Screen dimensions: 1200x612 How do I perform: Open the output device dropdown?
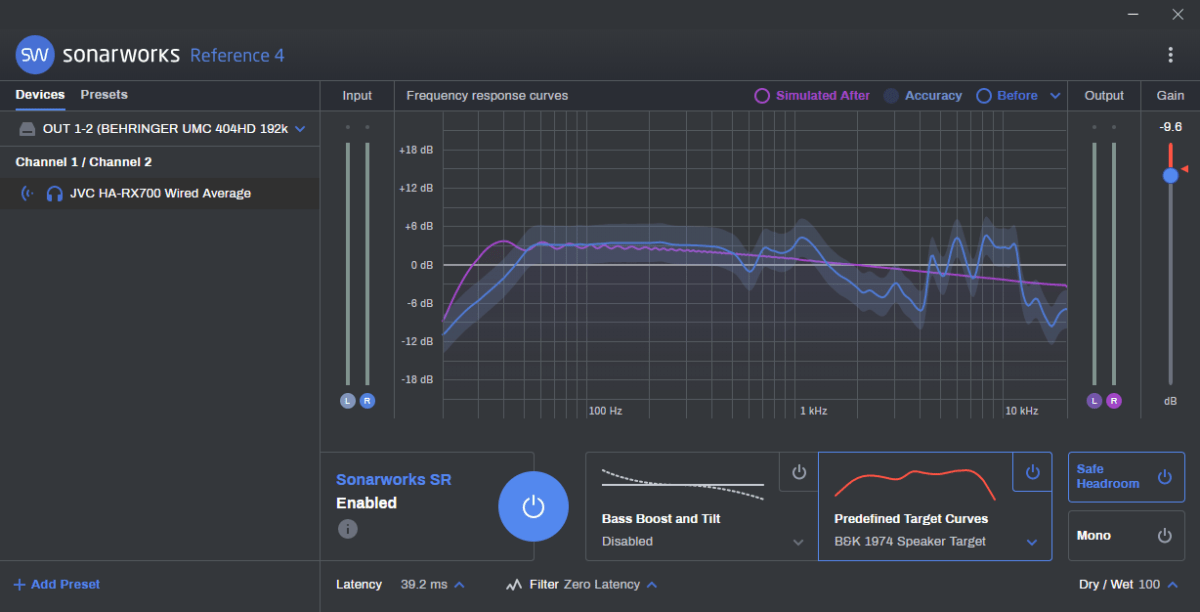tap(160, 129)
